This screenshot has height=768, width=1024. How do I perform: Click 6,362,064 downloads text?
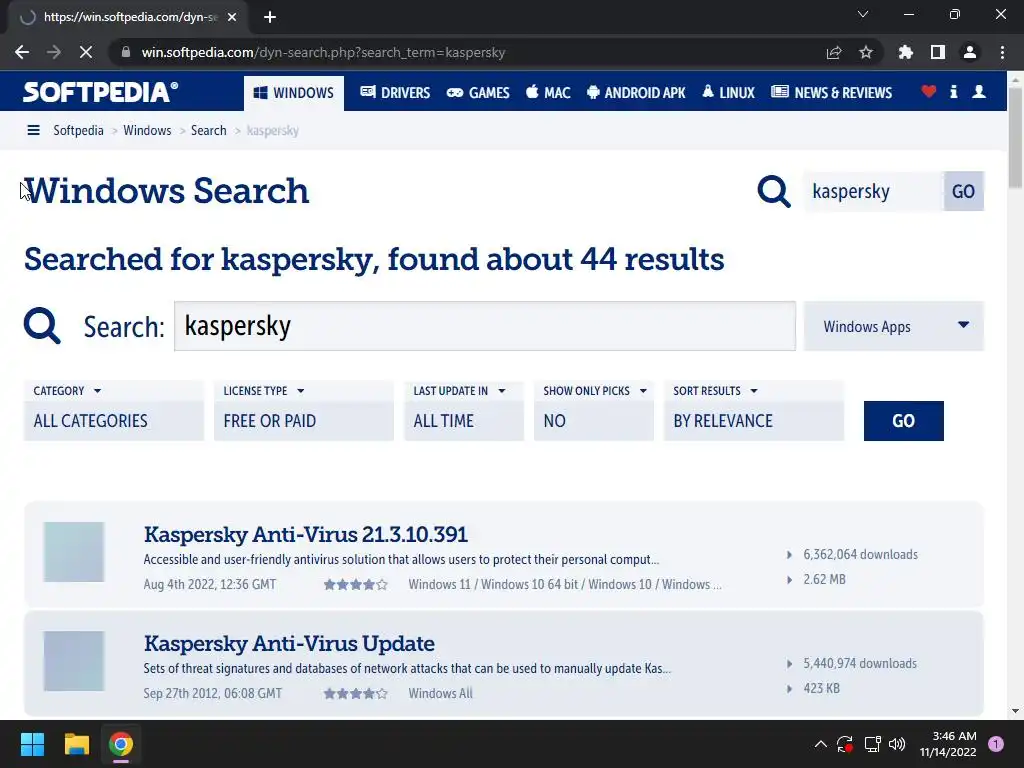click(x=860, y=554)
